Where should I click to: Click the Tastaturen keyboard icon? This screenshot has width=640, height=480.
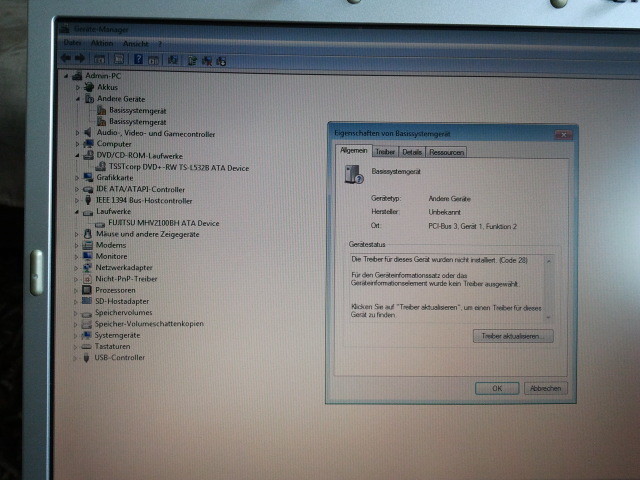click(x=86, y=347)
